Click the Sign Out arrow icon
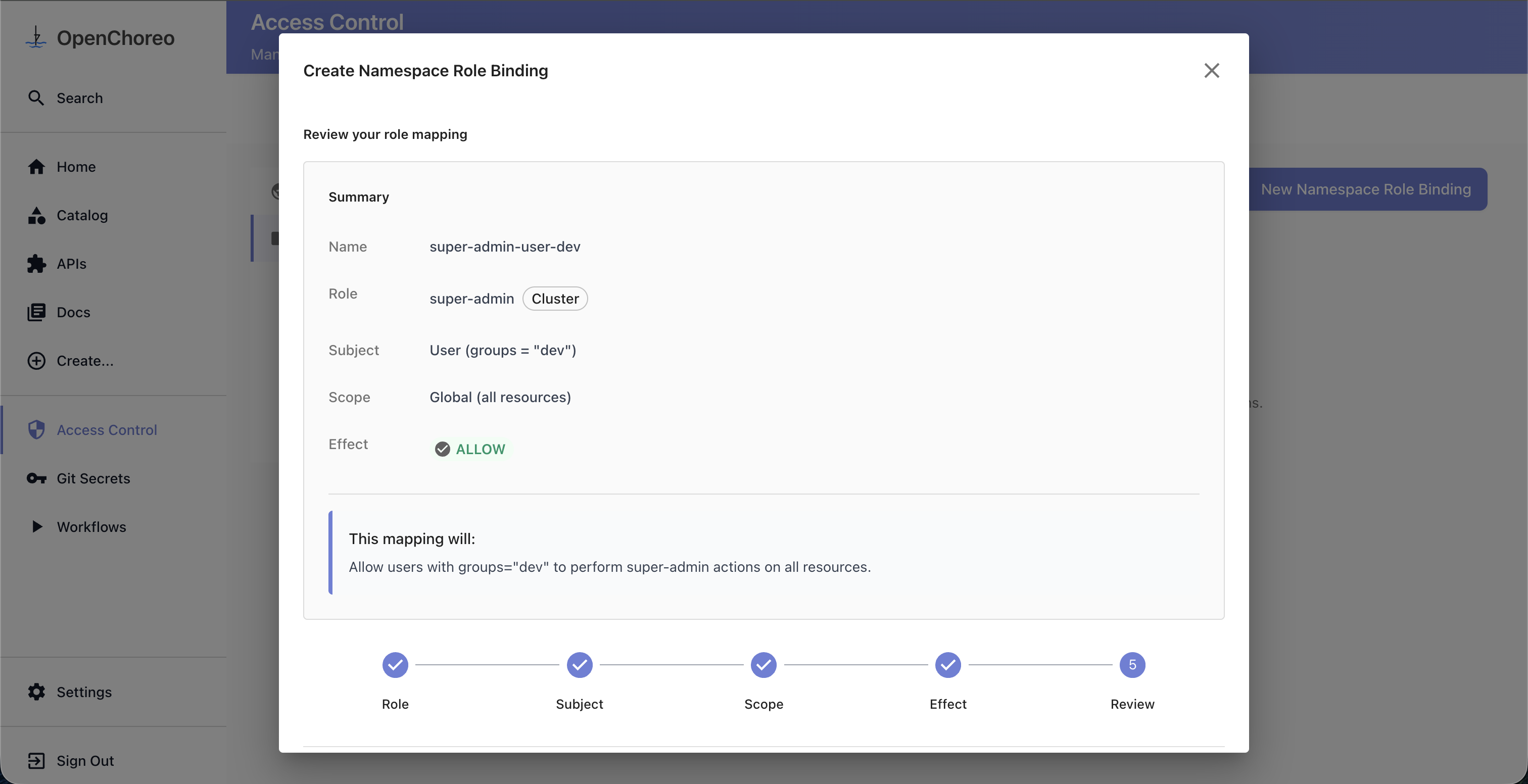Viewport: 1528px width, 784px height. coord(36,761)
